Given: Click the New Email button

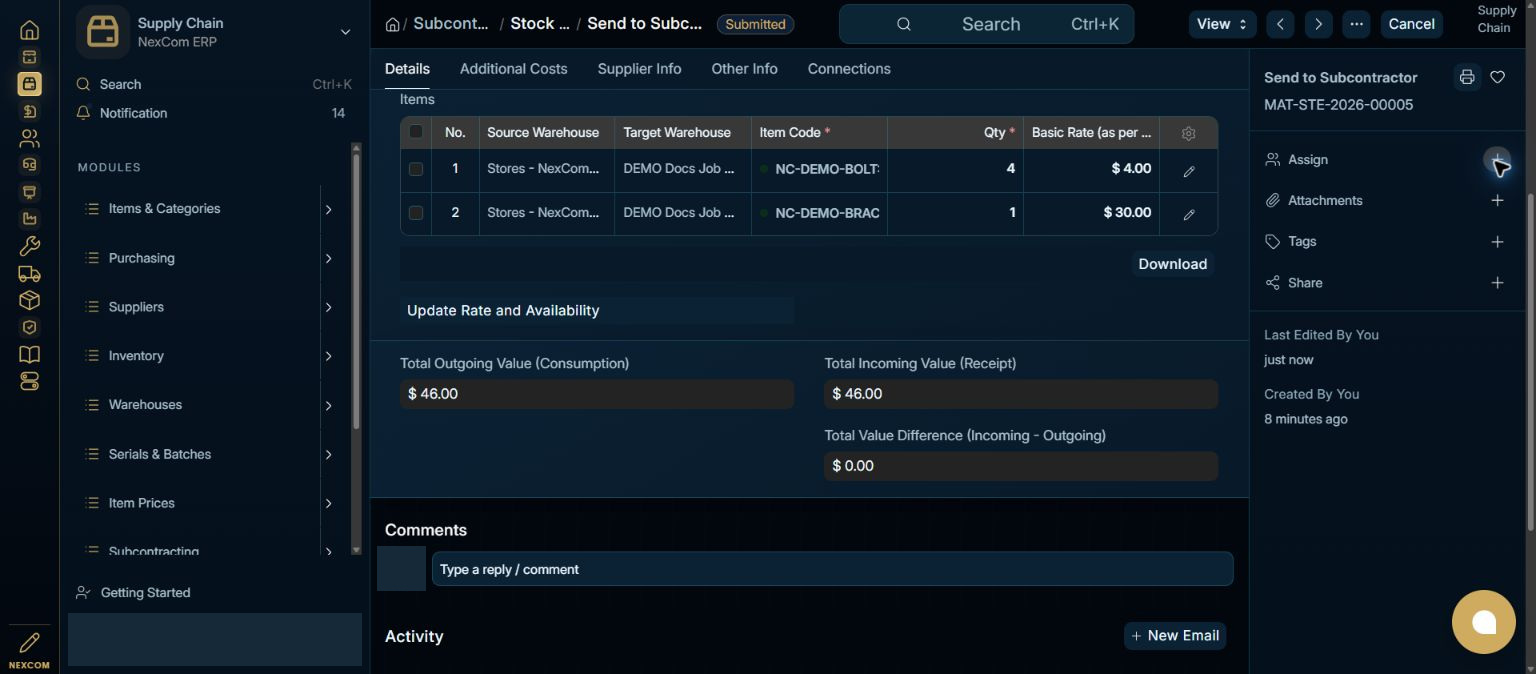Looking at the screenshot, I should pos(1175,636).
